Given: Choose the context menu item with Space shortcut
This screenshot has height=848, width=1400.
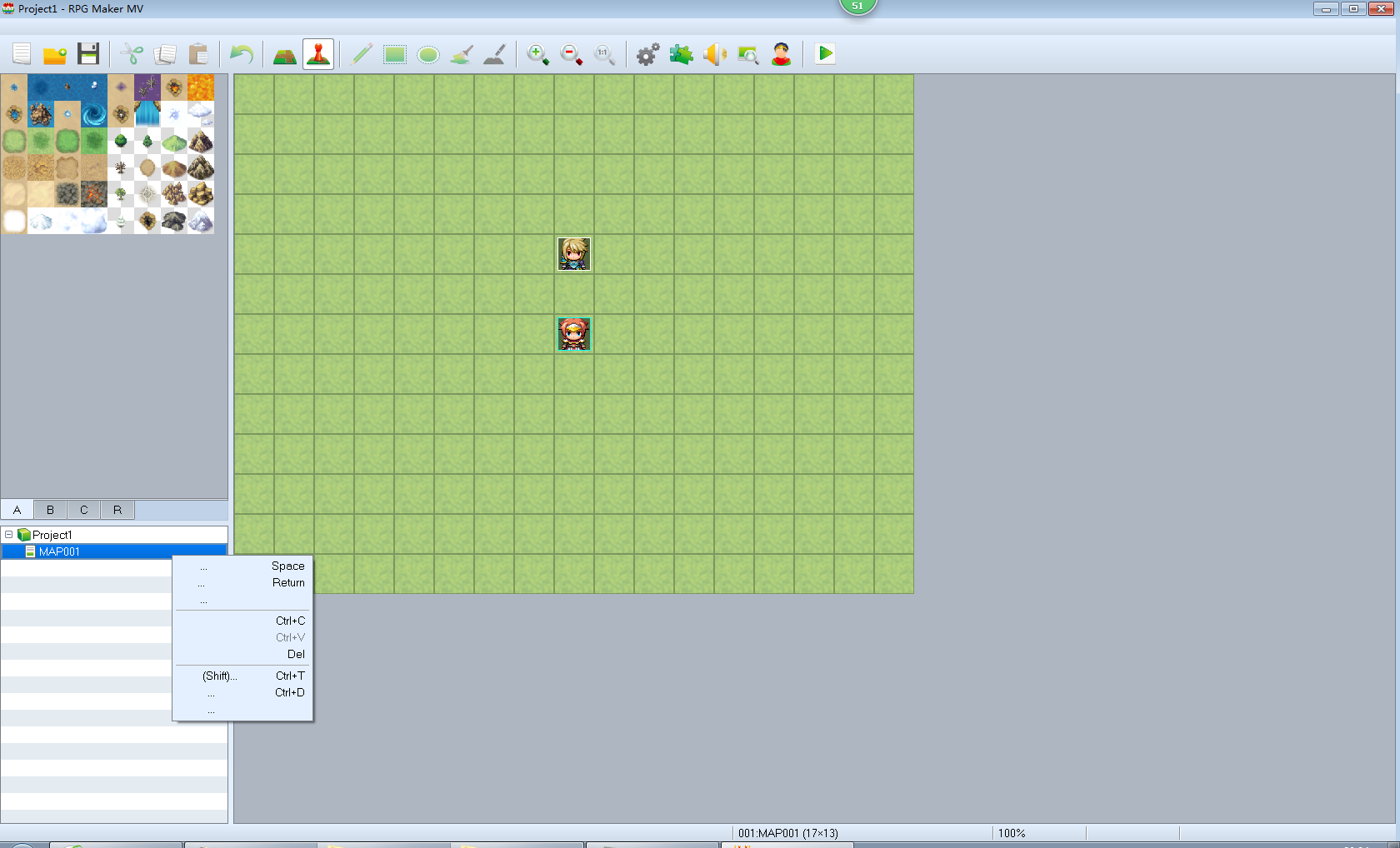Looking at the screenshot, I should [242, 566].
